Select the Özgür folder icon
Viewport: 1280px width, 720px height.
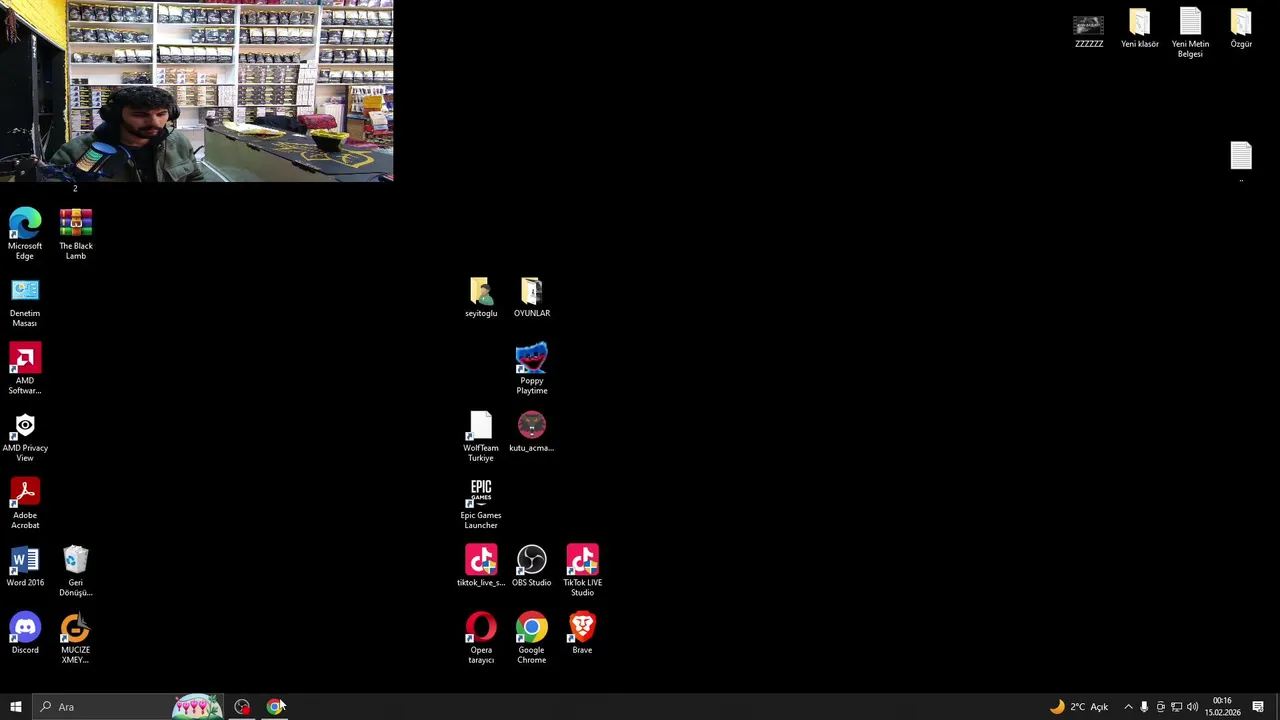[1241, 29]
